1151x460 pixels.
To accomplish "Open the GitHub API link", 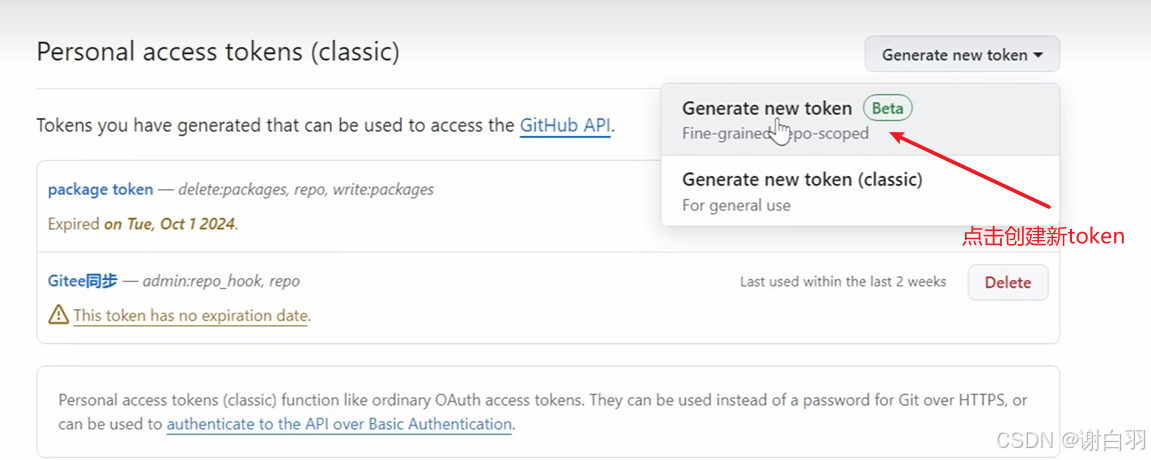I will 565,125.
